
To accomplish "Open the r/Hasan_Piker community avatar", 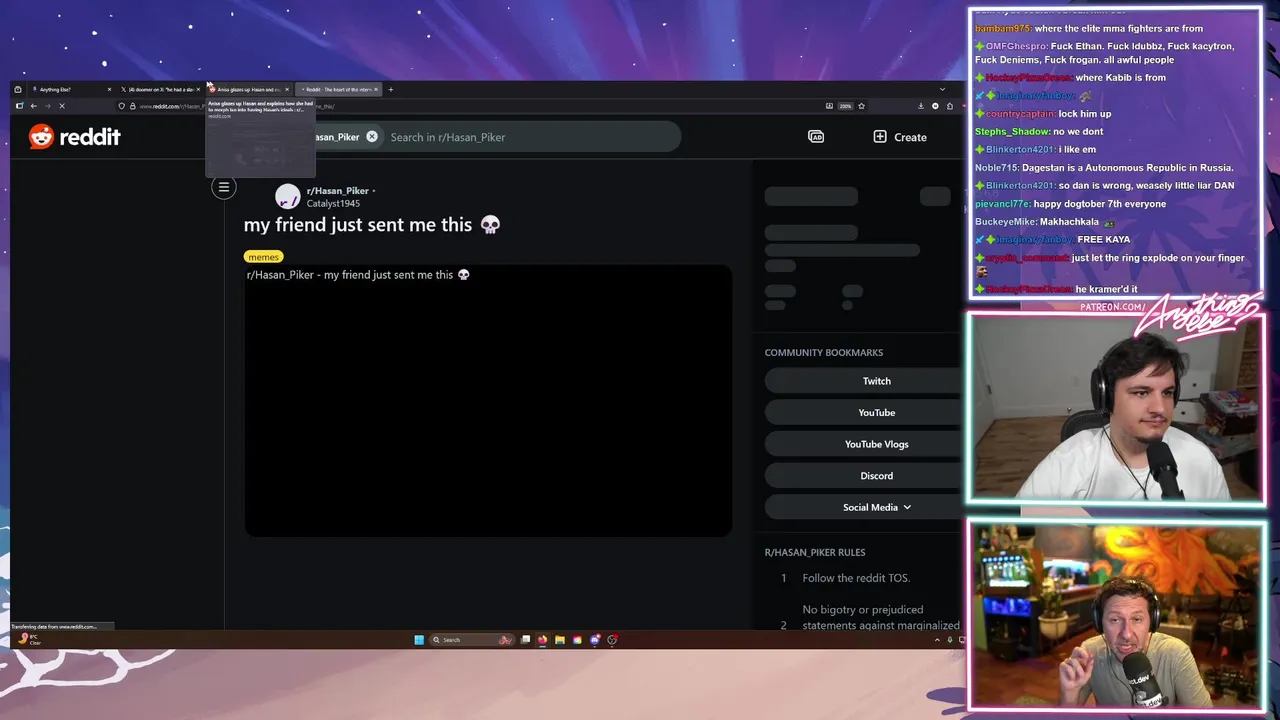I will [x=288, y=197].
